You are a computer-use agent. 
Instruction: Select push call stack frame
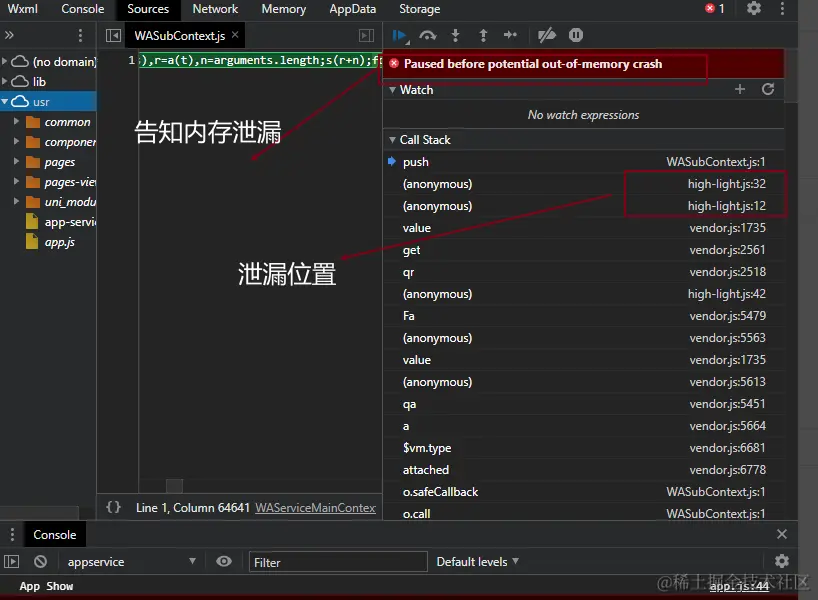coord(583,162)
